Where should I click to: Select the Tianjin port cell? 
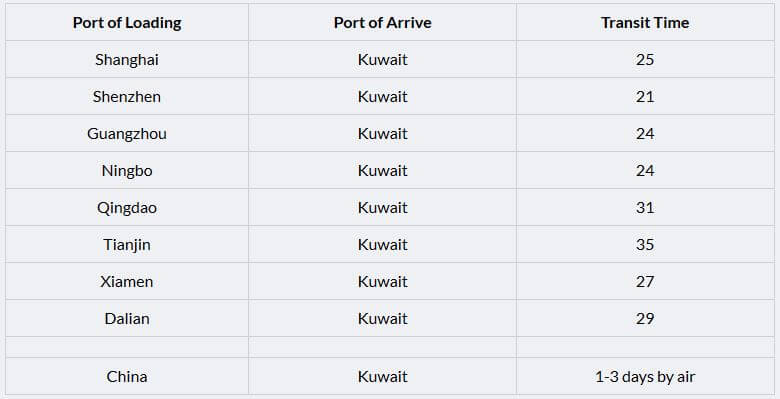127,244
